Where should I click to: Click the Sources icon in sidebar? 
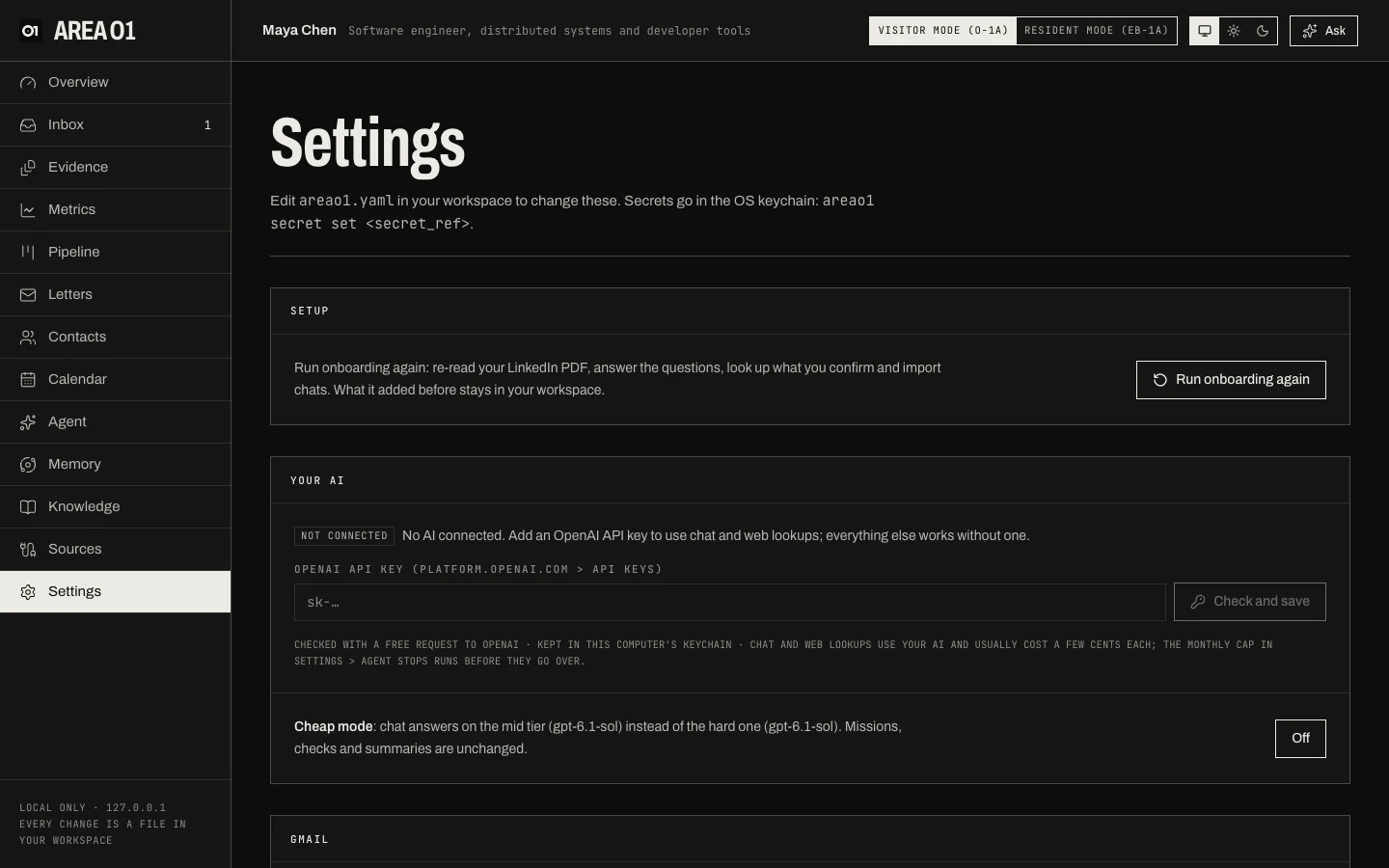[x=28, y=550]
